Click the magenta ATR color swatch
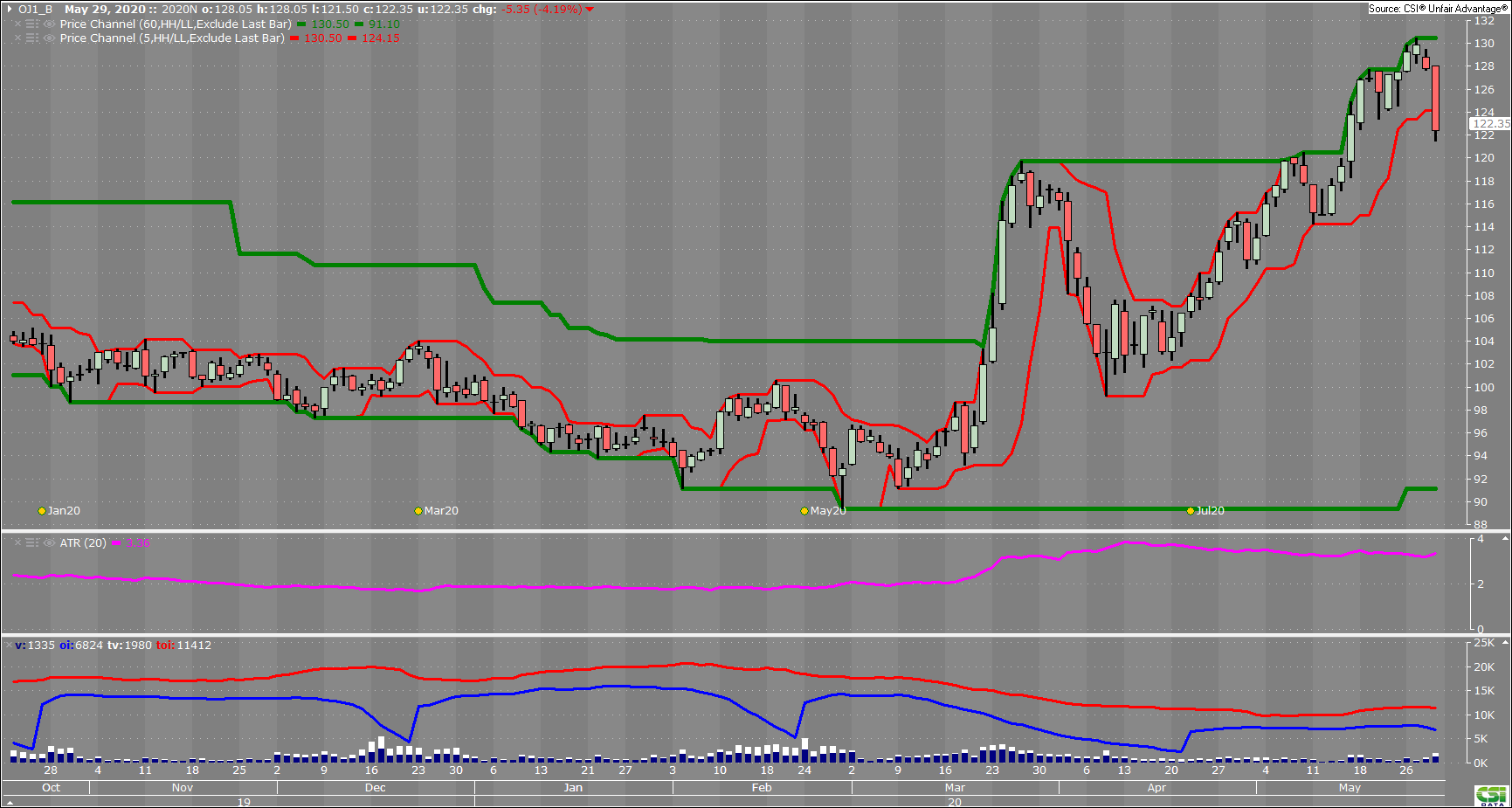This screenshot has width=1512, height=808. pyautogui.click(x=116, y=543)
